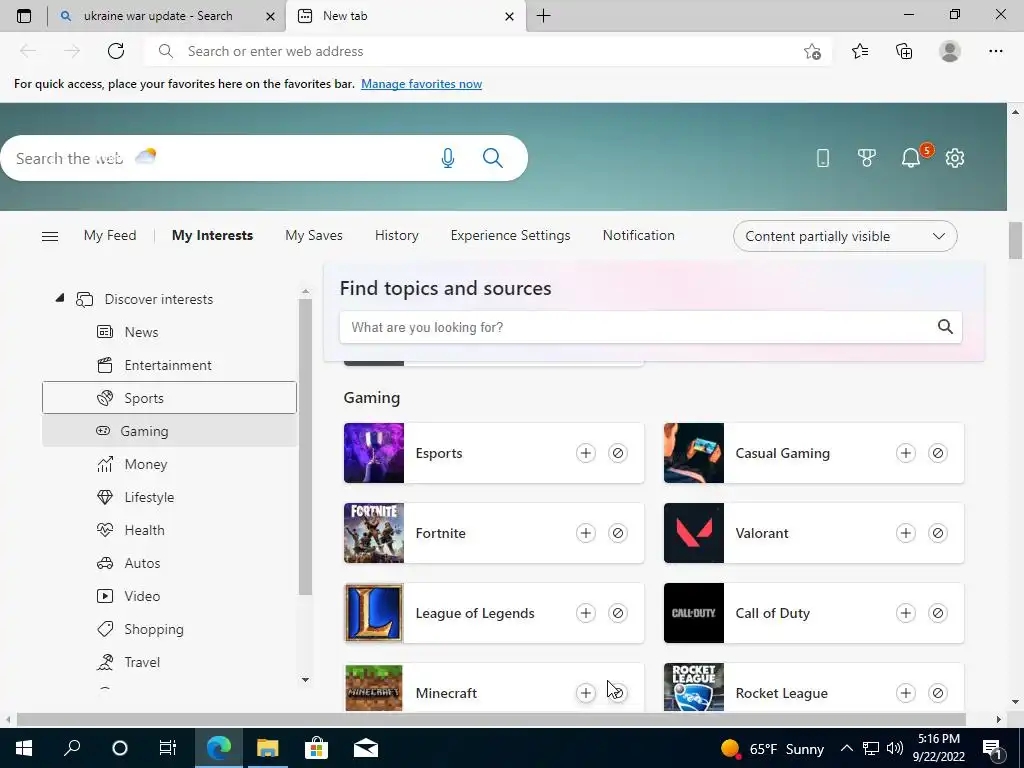1024x768 pixels.
Task: Select Video in interests sidebar
Action: pos(169,596)
